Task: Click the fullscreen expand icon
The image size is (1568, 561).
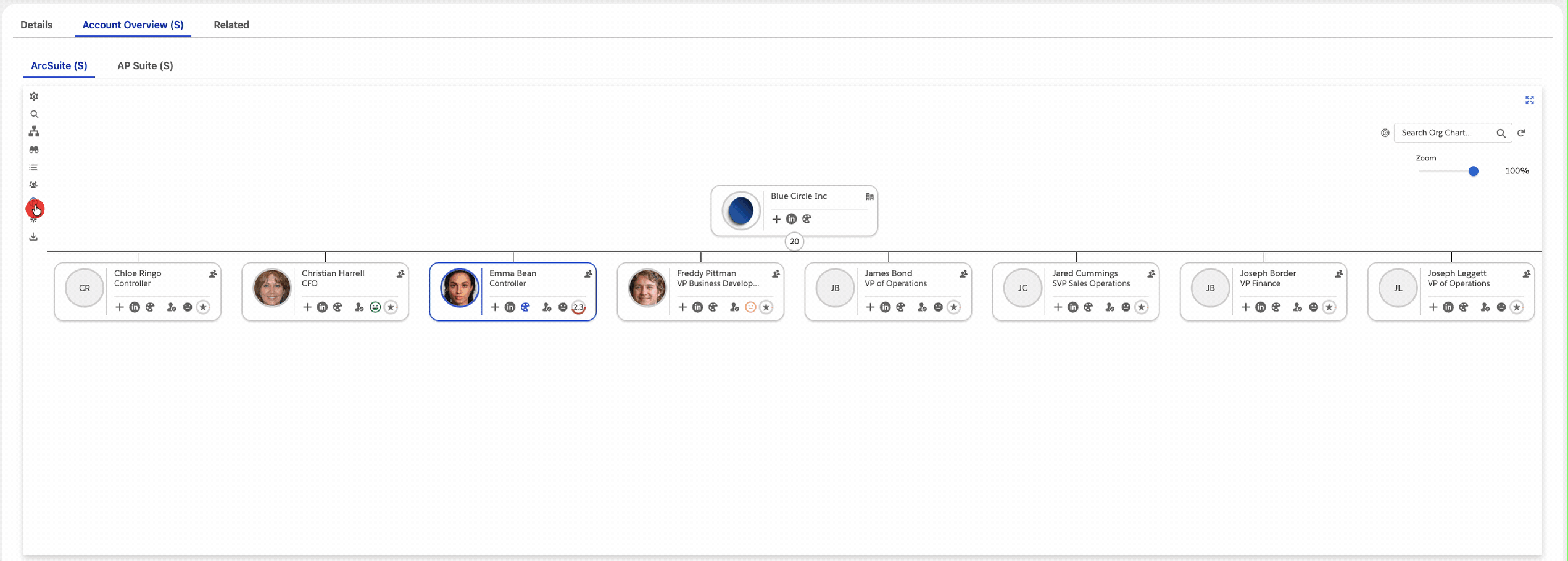Action: click(1529, 100)
